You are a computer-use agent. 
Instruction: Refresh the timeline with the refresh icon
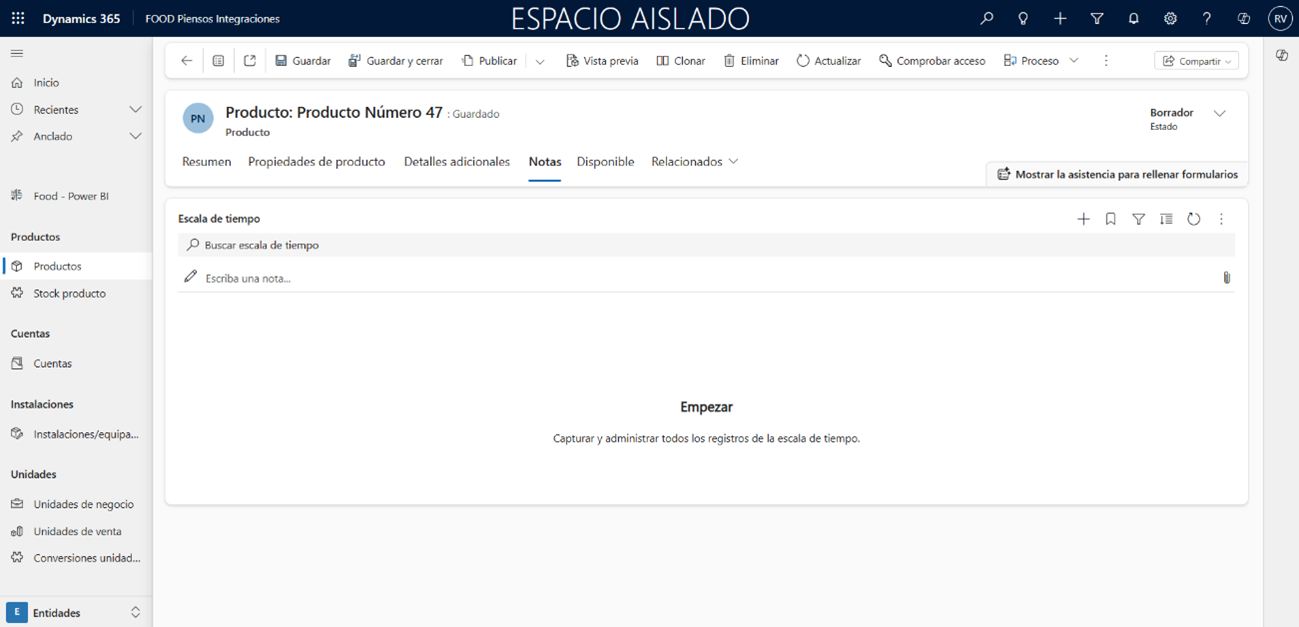1193,219
